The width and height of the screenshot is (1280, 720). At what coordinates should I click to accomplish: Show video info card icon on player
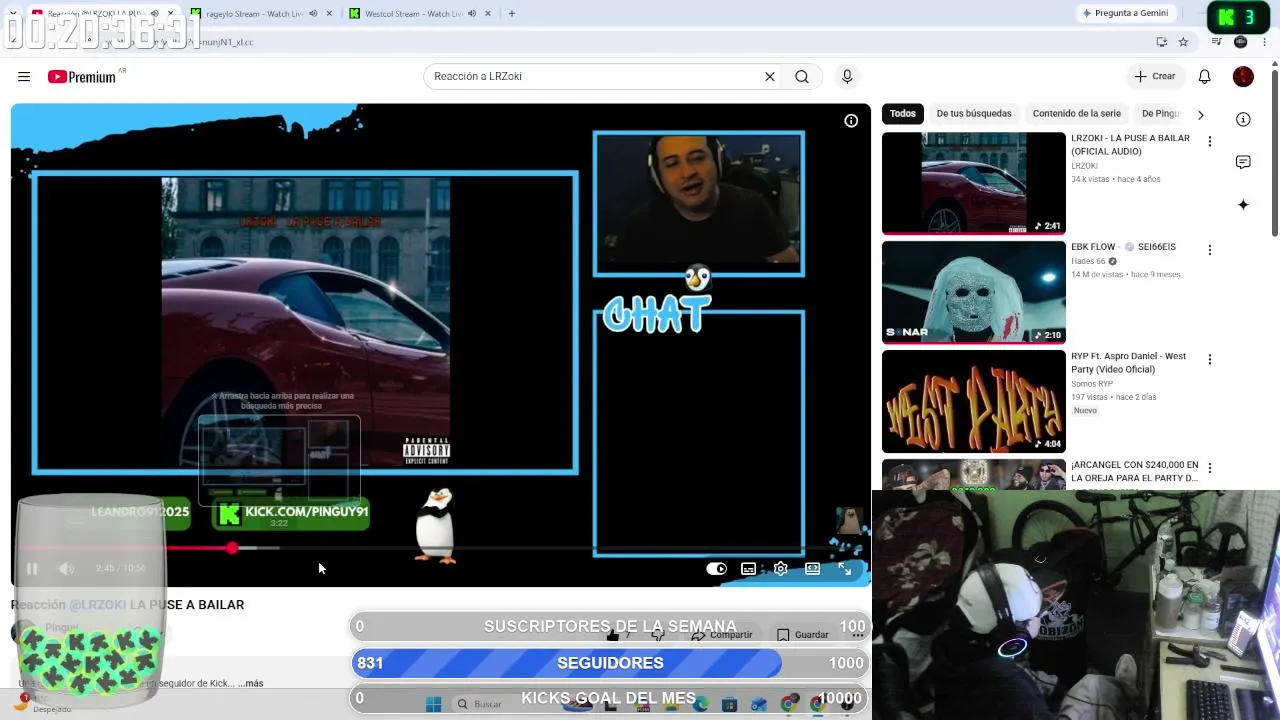[851, 121]
